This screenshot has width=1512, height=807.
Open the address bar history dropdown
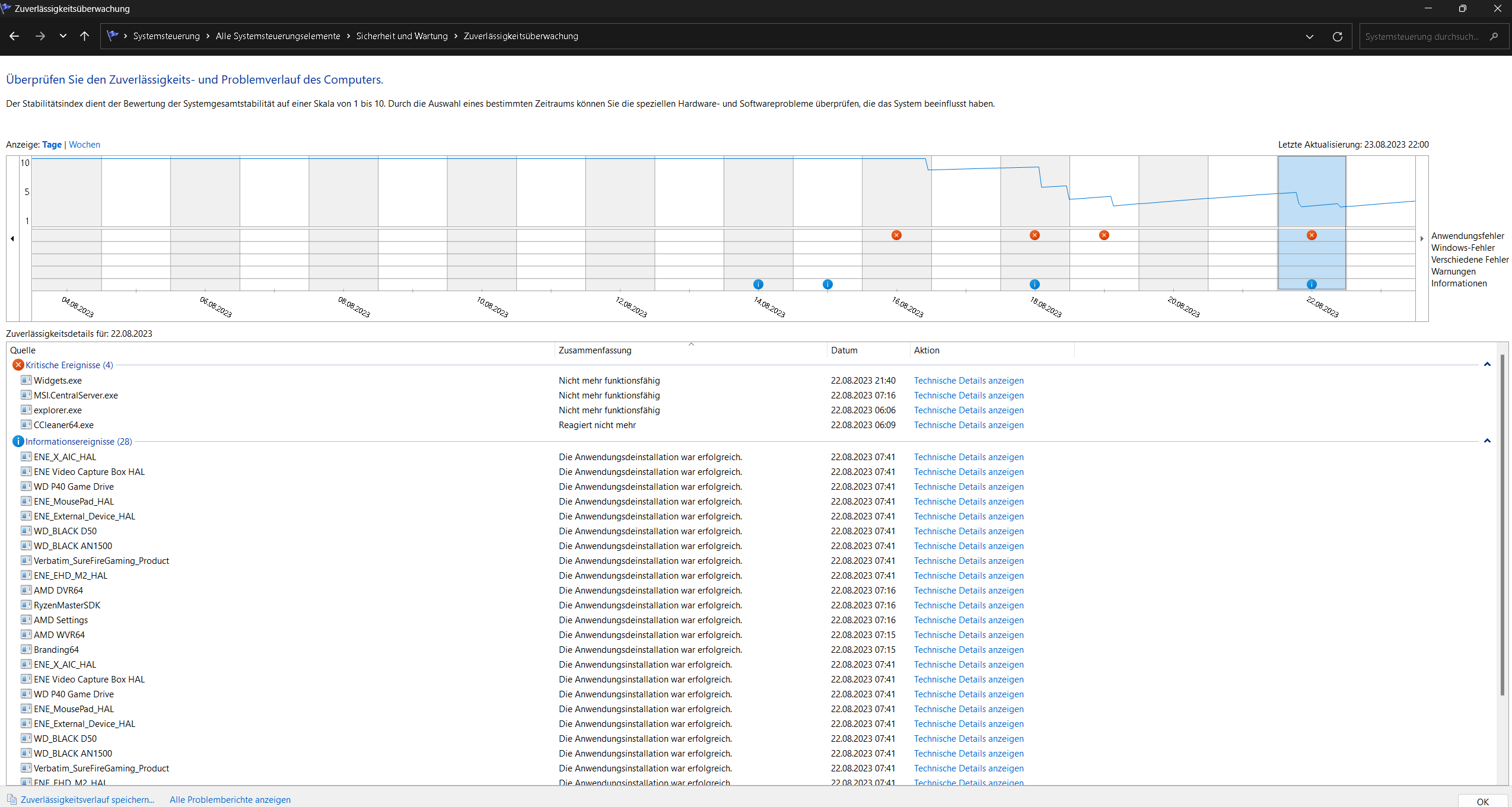[1310, 37]
